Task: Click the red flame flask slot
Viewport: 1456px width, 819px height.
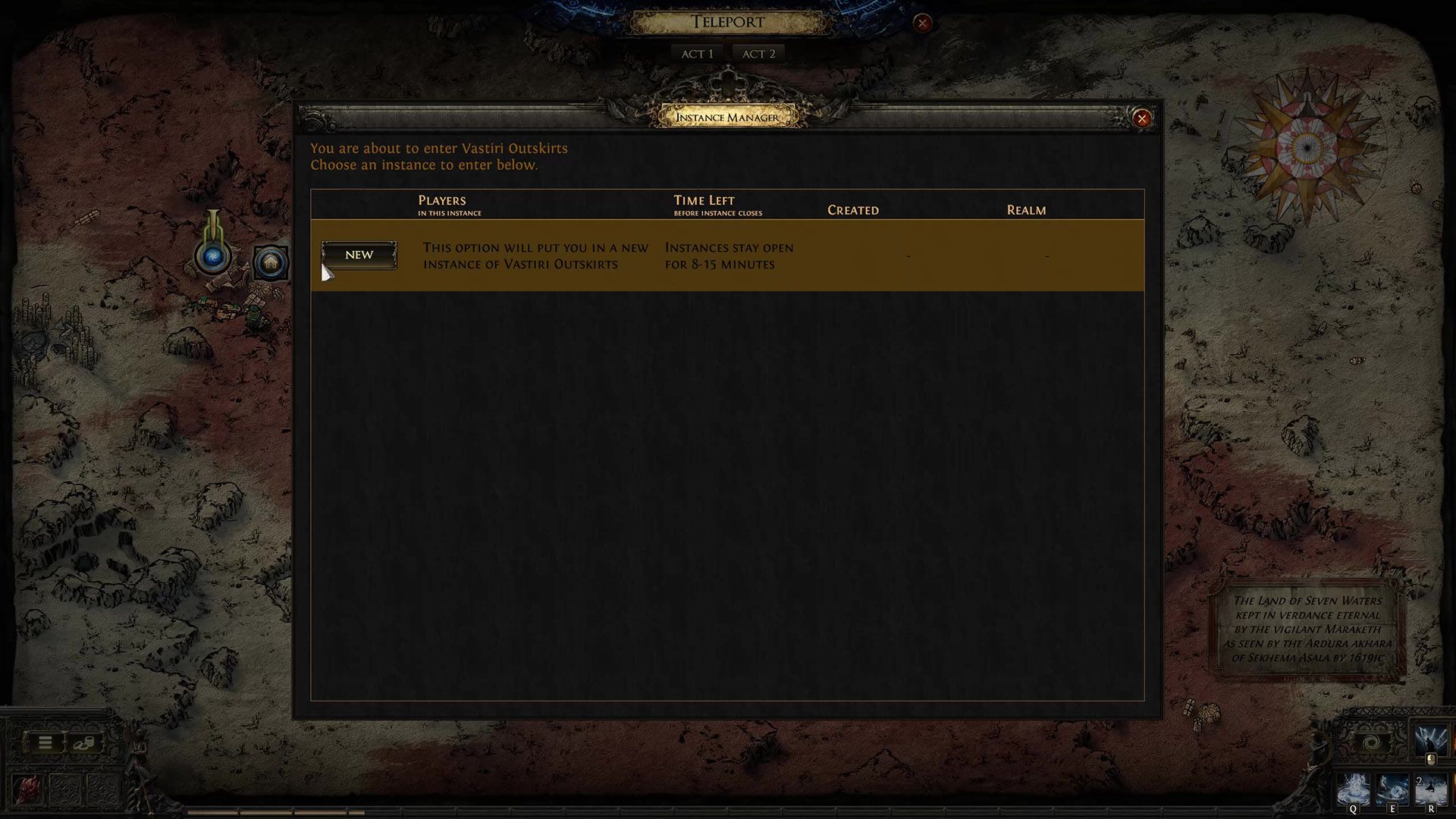Action: click(27, 789)
